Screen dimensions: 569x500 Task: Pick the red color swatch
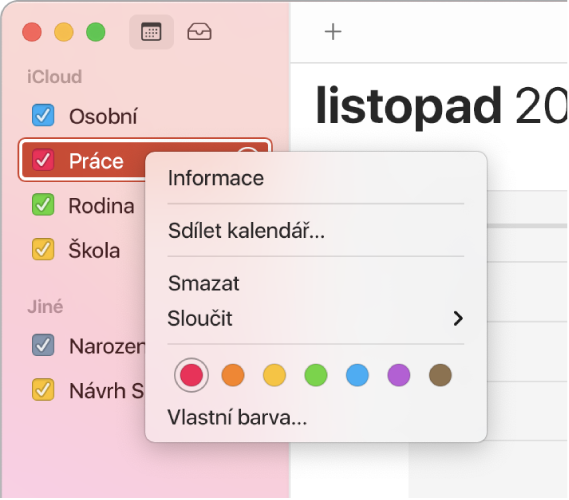pyautogui.click(x=191, y=375)
